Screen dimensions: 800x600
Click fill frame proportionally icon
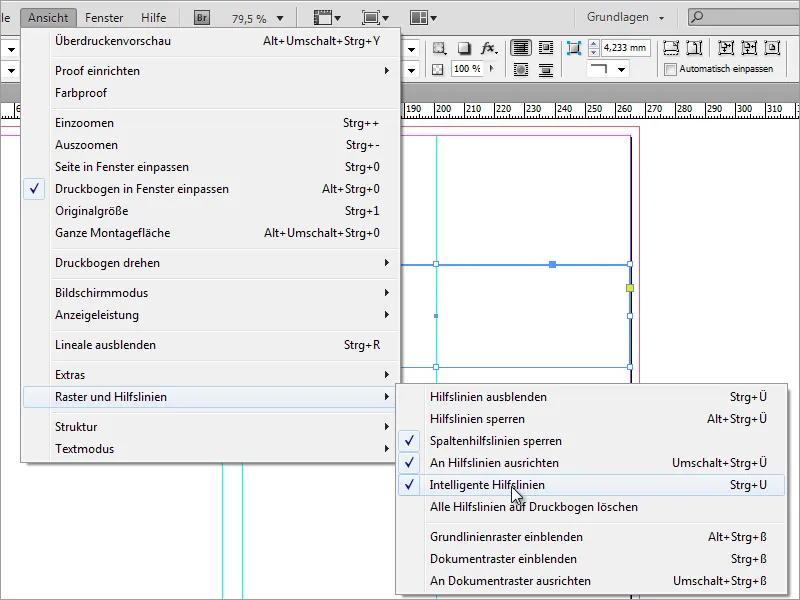pos(671,48)
